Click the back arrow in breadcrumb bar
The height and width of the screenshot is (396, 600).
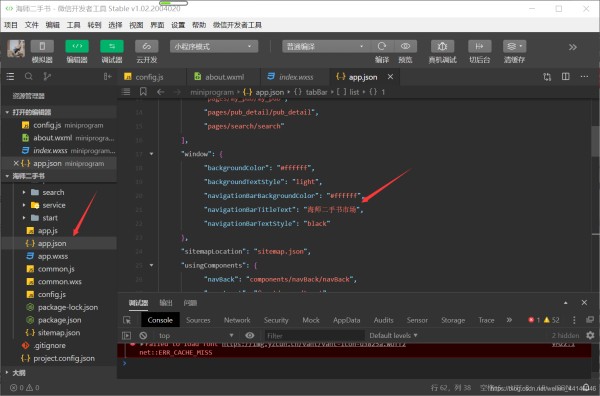[x=161, y=92]
